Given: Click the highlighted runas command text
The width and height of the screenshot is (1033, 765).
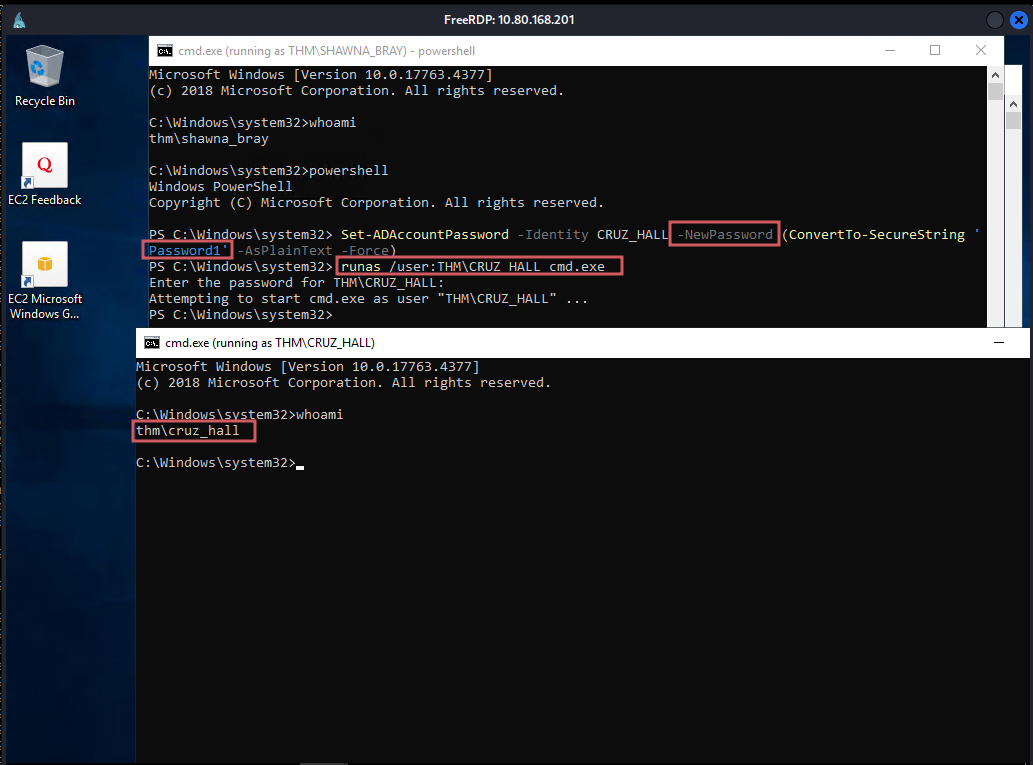Looking at the screenshot, I should coord(480,267).
